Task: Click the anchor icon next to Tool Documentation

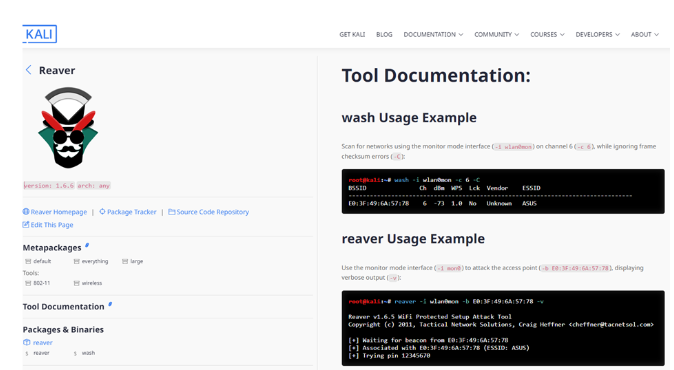Action: tap(110, 304)
